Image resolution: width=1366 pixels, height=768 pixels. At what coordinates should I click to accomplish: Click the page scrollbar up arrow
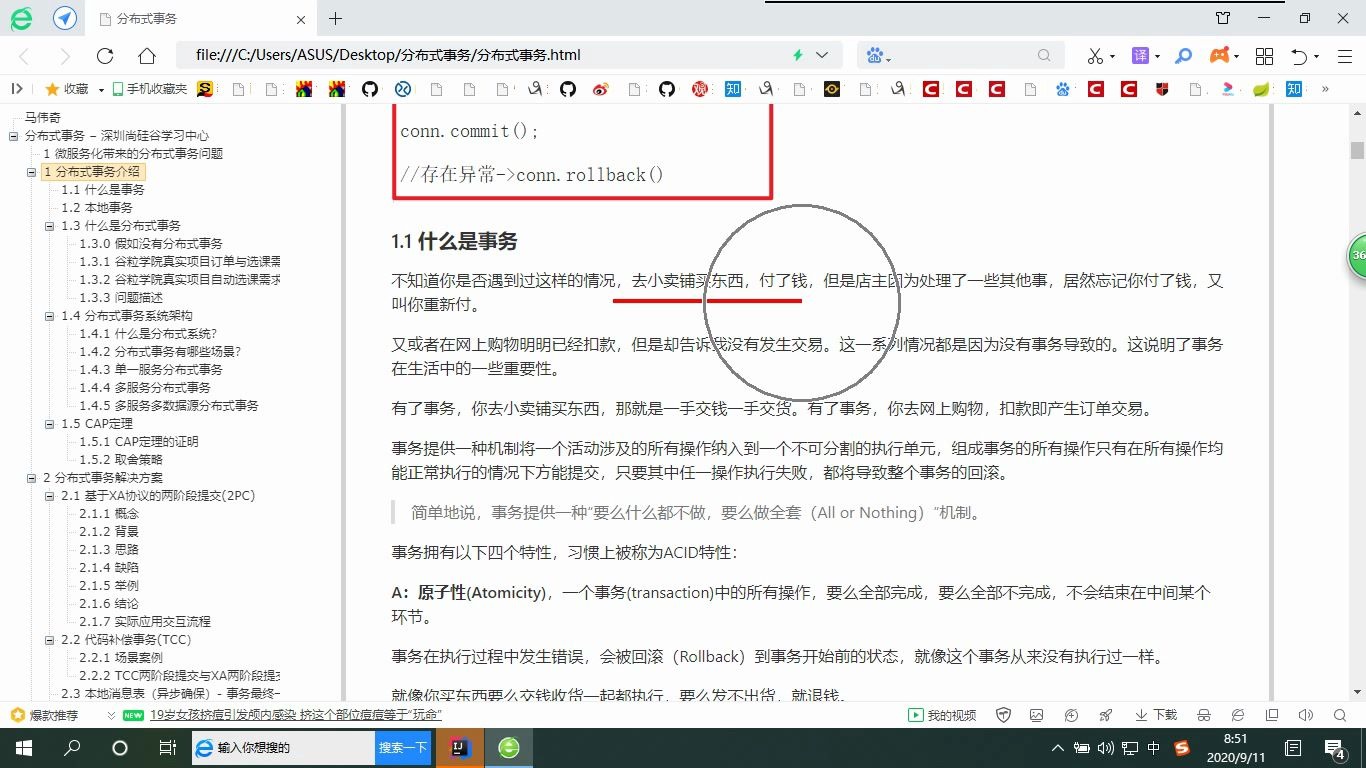point(1357,112)
